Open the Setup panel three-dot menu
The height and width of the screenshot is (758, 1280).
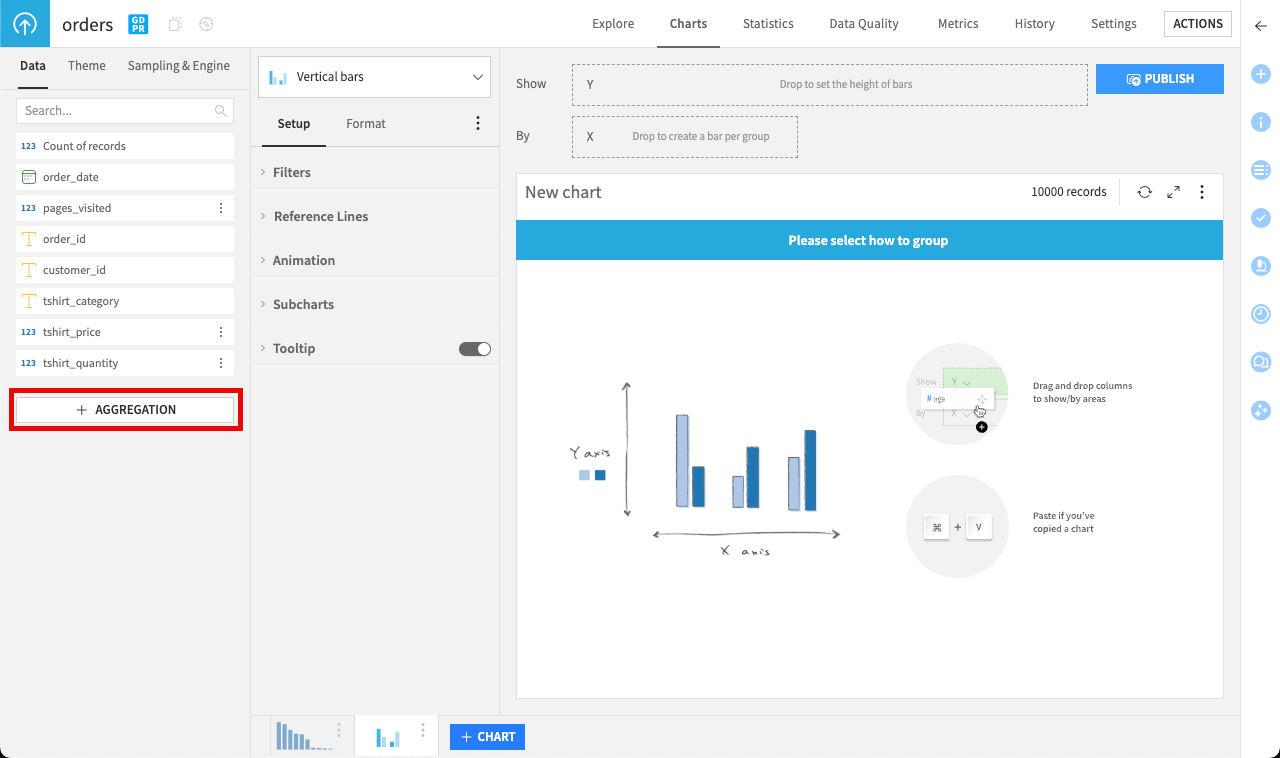pyautogui.click(x=477, y=124)
